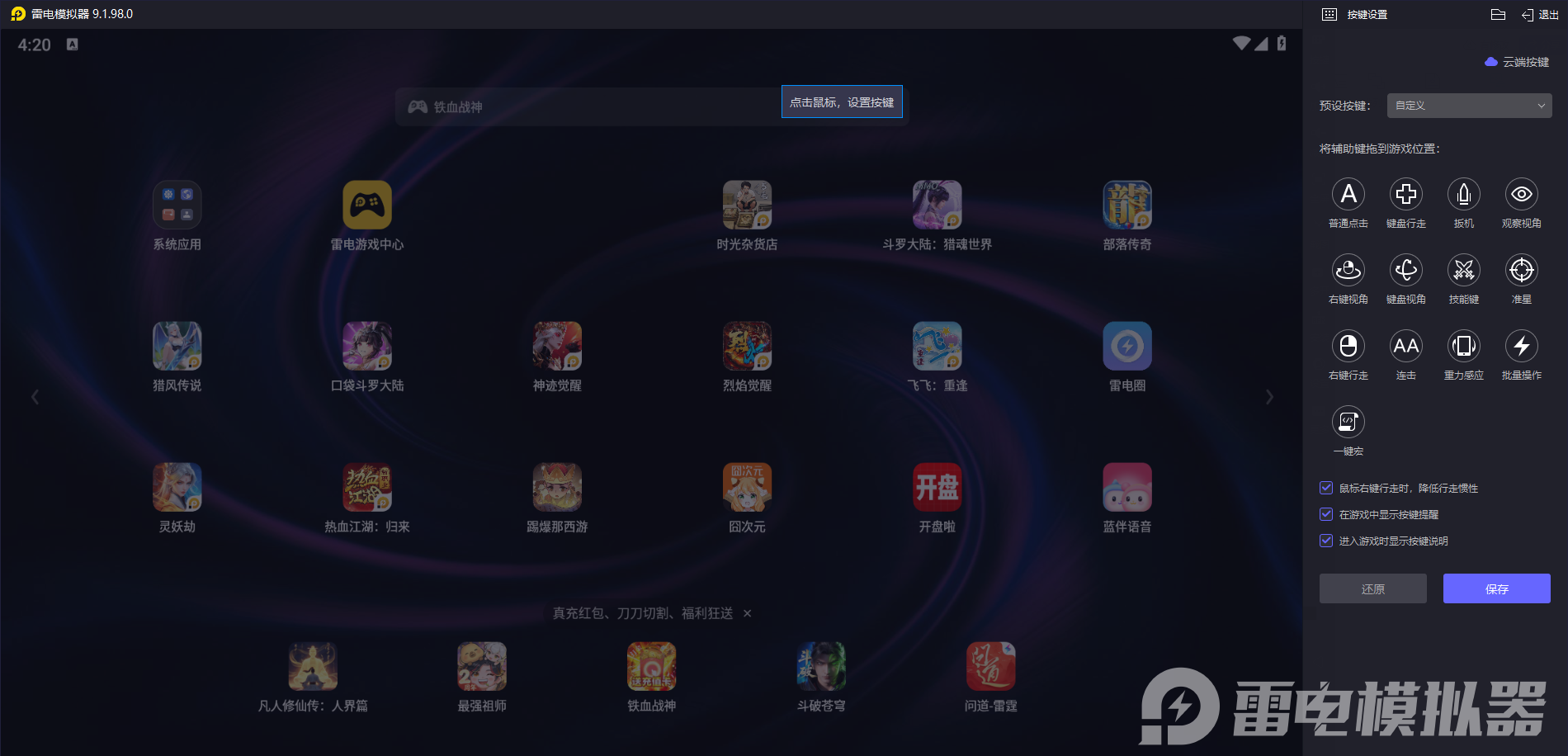Screen dimensions: 1568x756
Task: Launch 雷电游戏中心 app
Action: coord(367,205)
